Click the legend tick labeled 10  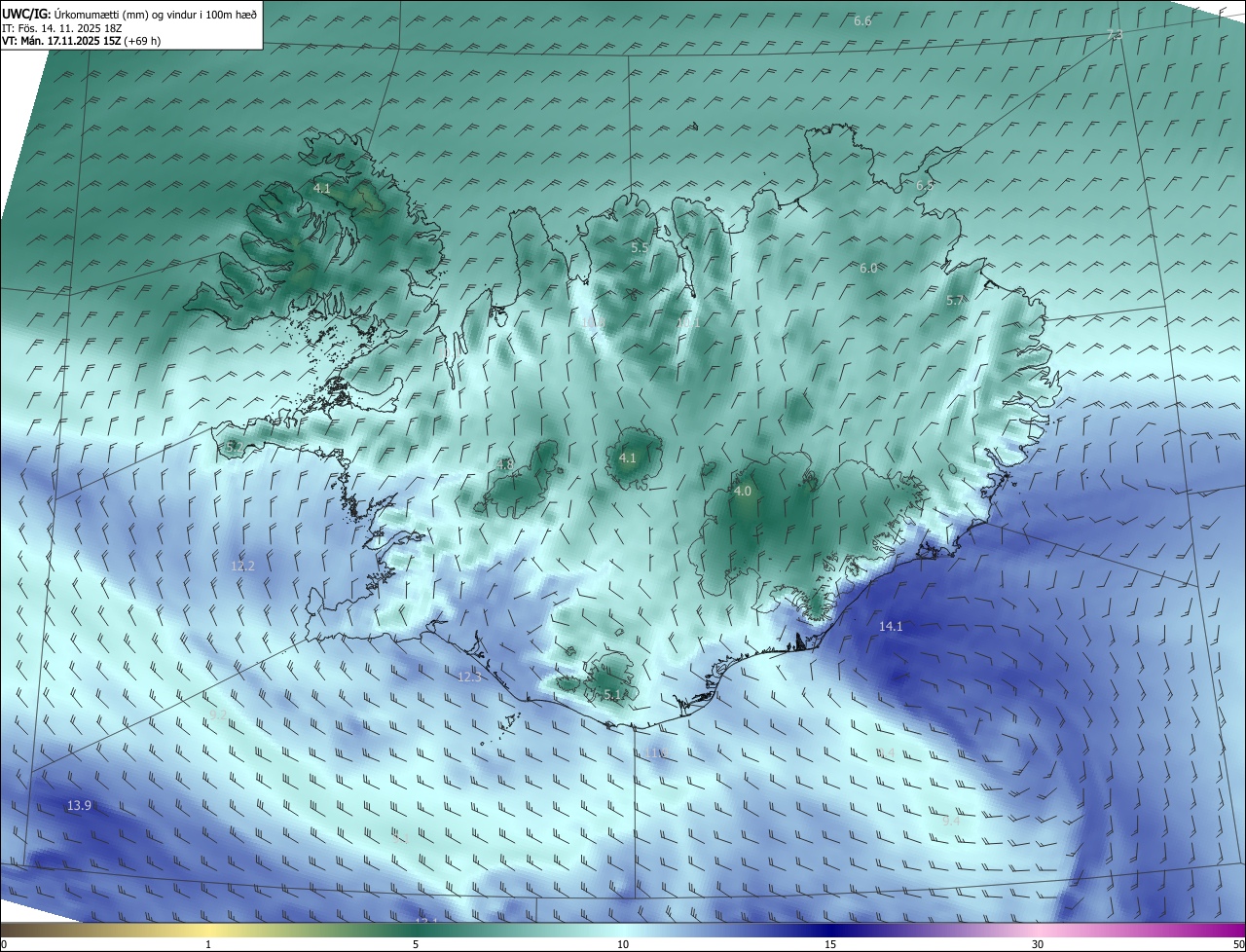623,944
